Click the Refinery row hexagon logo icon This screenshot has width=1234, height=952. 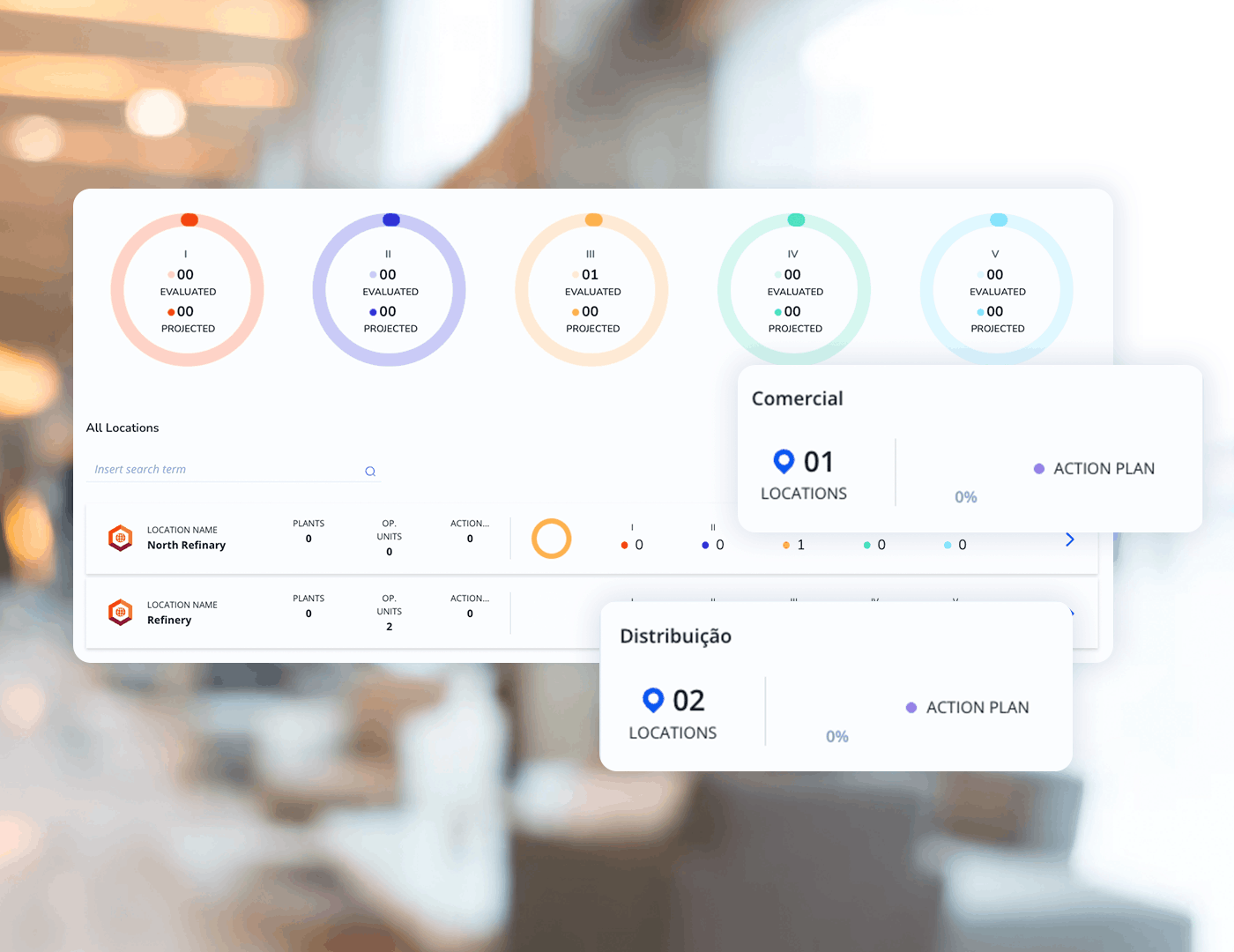coord(121,612)
